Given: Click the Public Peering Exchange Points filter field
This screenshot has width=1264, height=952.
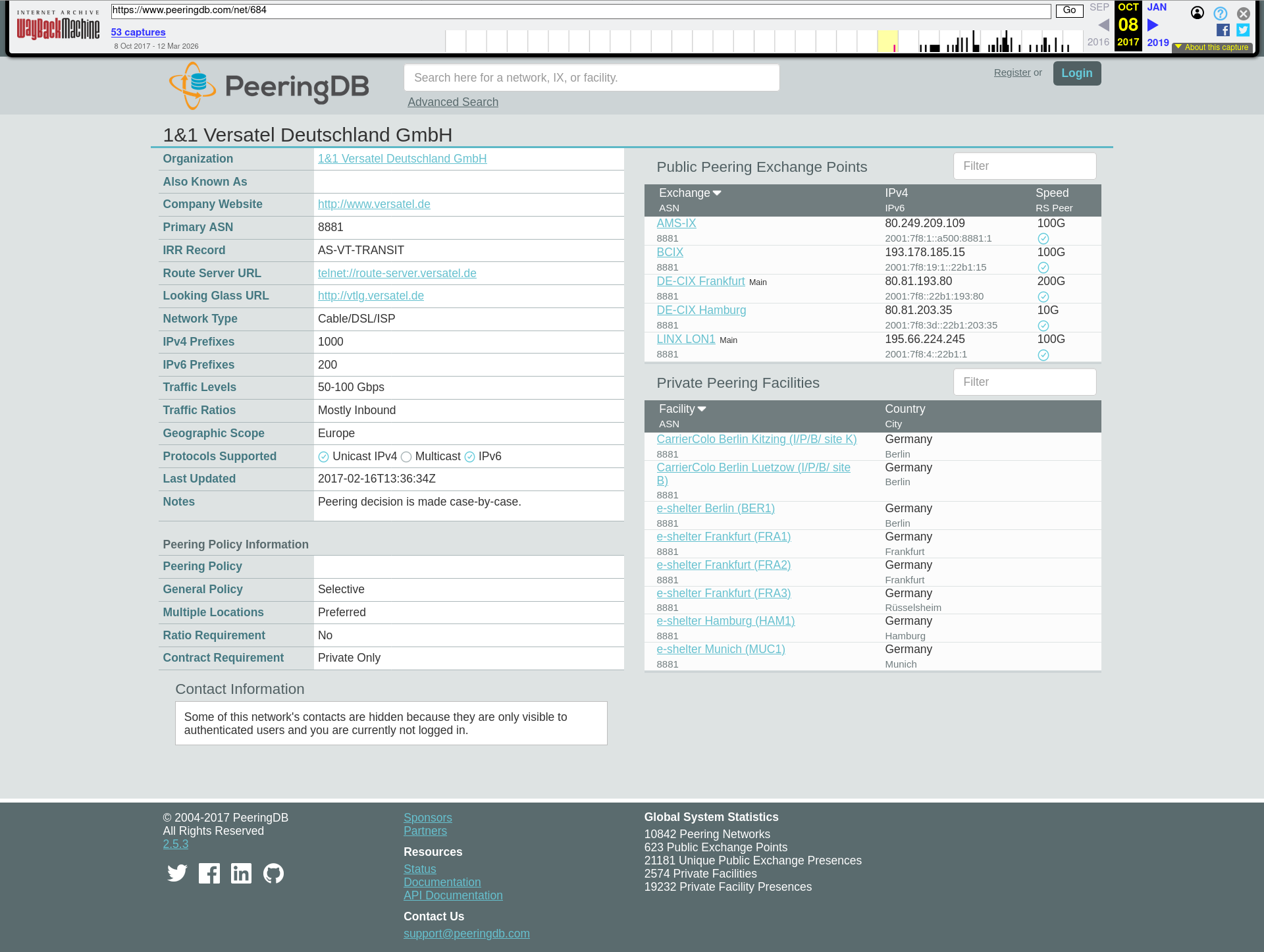Looking at the screenshot, I should click(1024, 166).
